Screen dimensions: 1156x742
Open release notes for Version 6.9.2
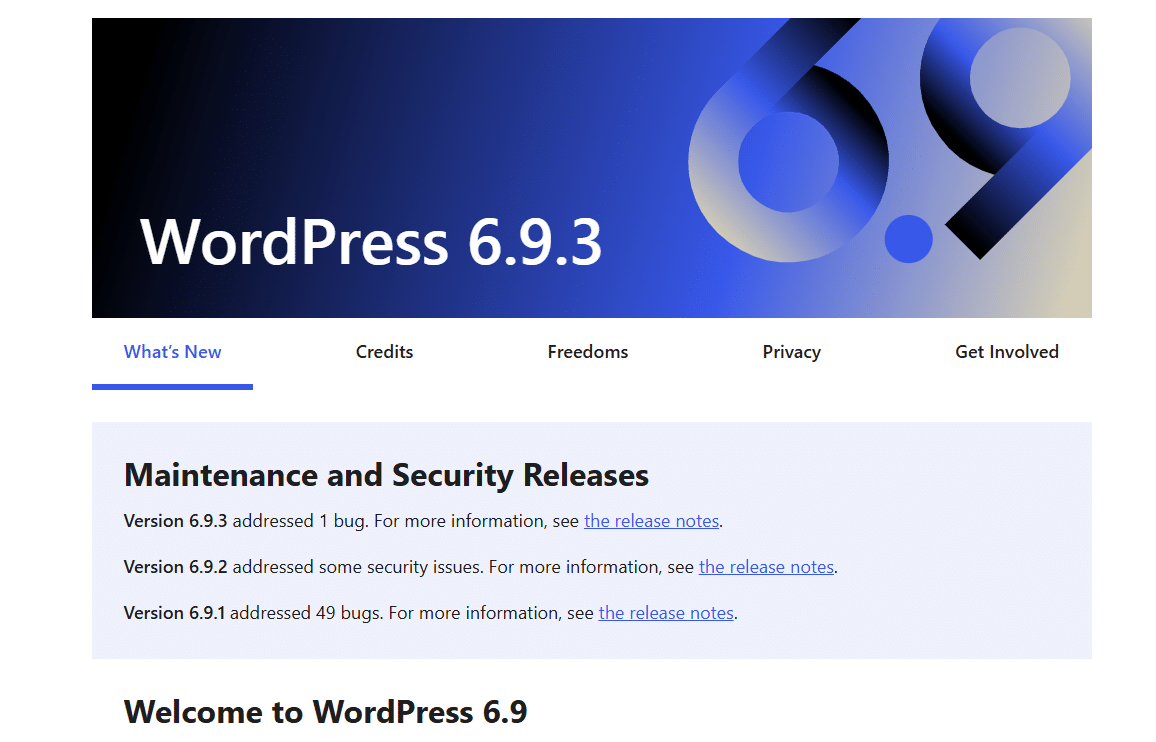click(x=766, y=567)
